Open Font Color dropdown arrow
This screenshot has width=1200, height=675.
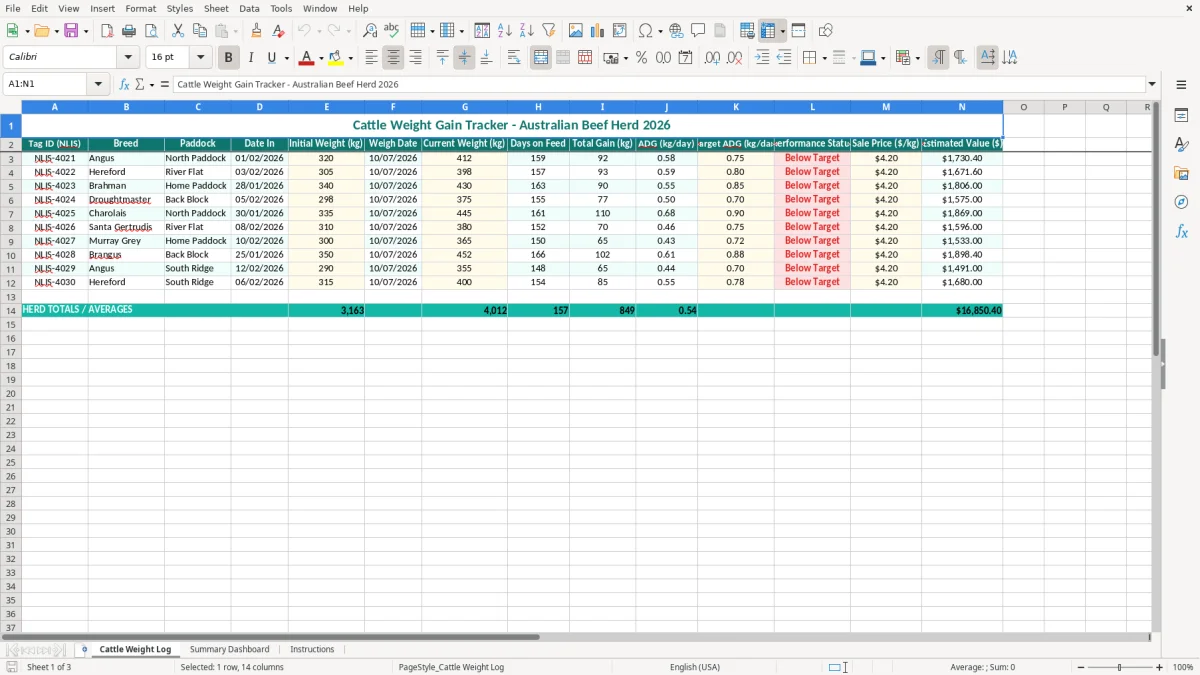click(321, 58)
